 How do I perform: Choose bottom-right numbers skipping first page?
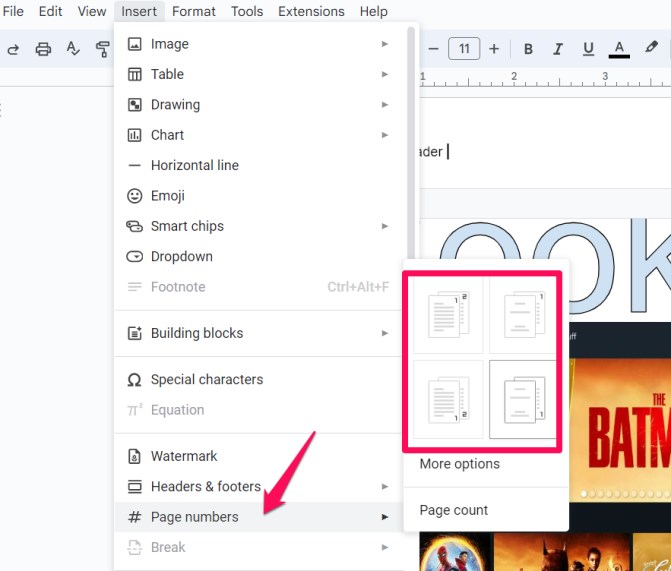point(524,399)
